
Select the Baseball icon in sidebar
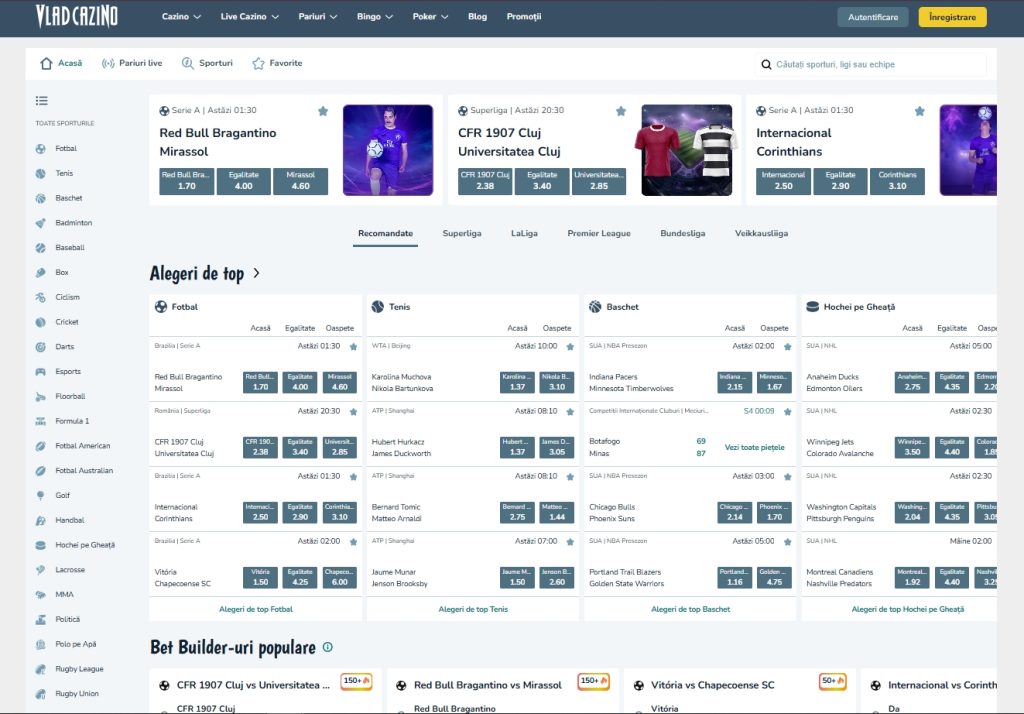coord(40,248)
